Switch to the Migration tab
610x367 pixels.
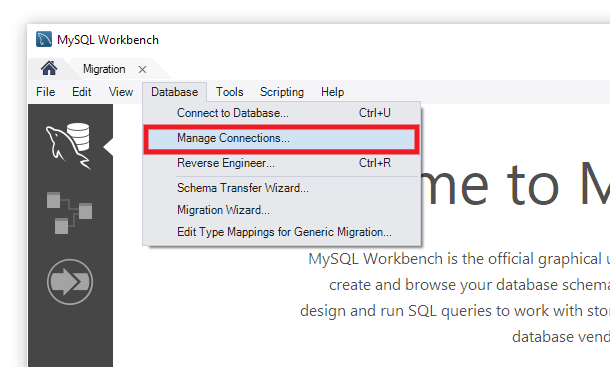tap(104, 69)
